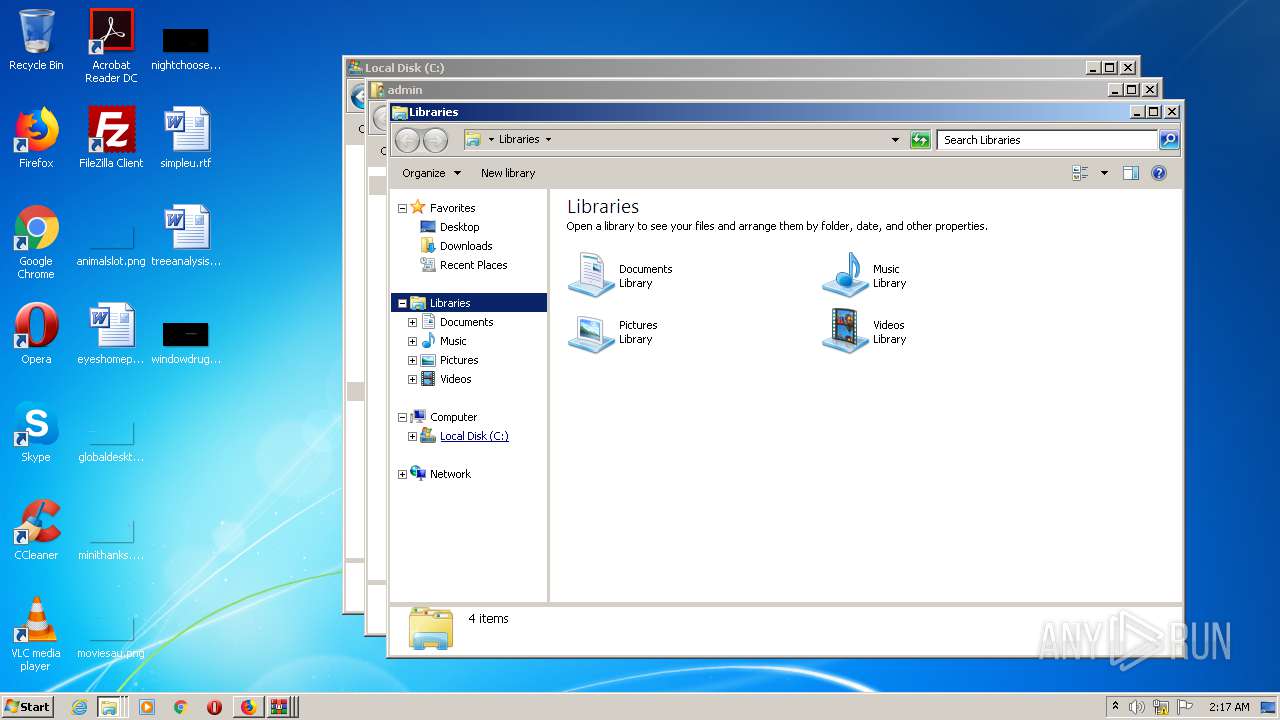Click the search magnifier button
Screen dimensions: 1280x720
(x=1168, y=140)
